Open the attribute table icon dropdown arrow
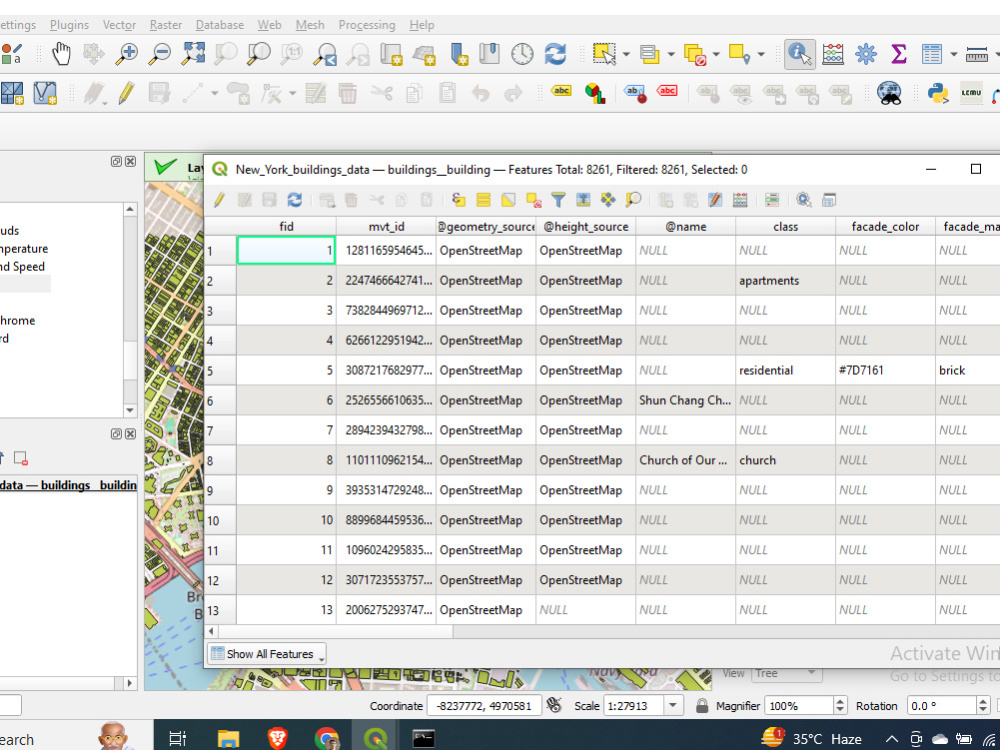 (953, 54)
